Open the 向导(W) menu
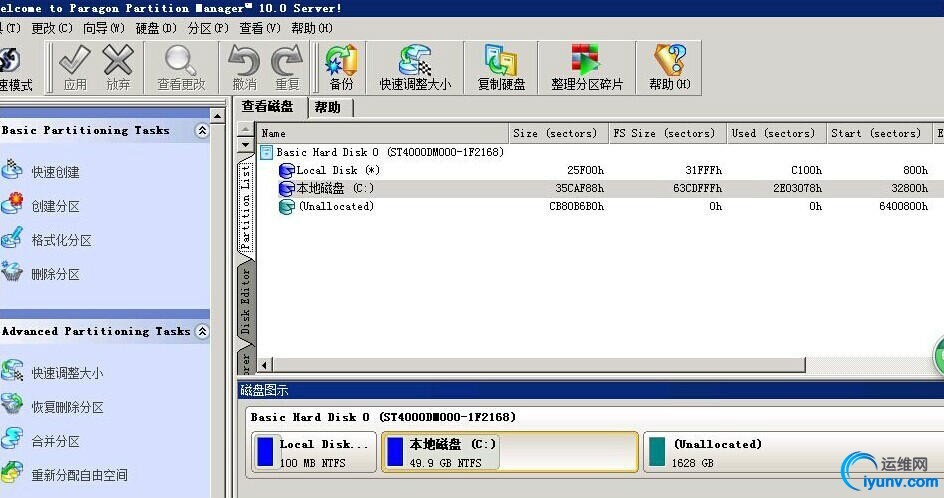 point(104,28)
